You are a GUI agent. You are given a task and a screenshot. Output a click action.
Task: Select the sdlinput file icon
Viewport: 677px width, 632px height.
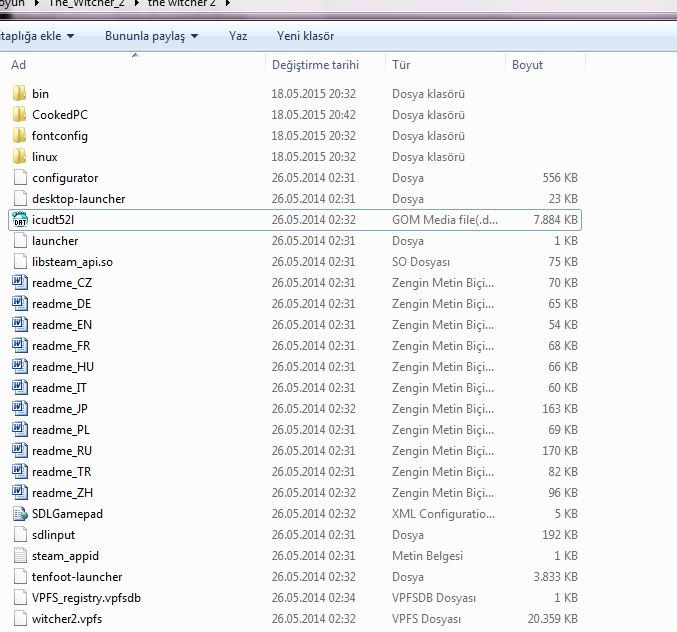click(x=20, y=535)
